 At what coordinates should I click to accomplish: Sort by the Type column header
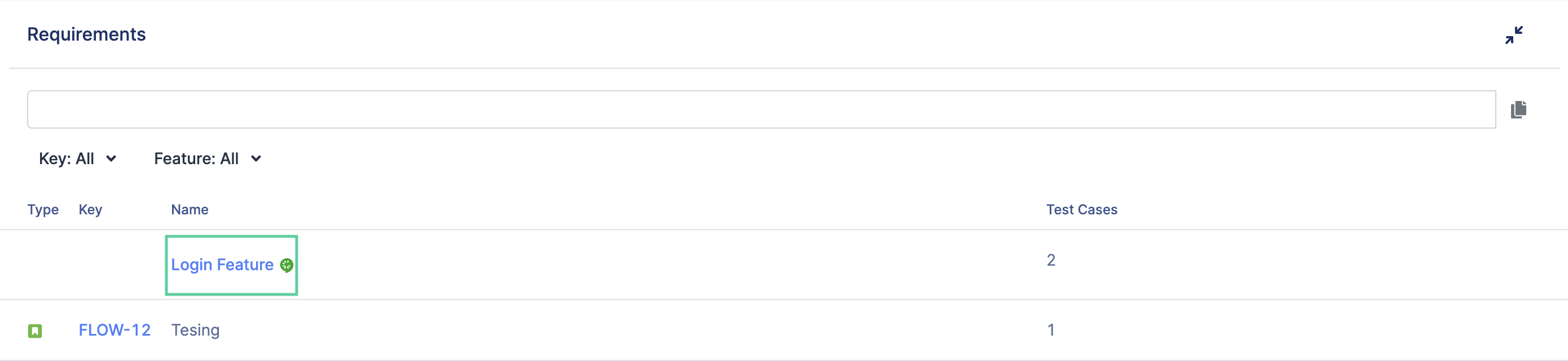43,209
